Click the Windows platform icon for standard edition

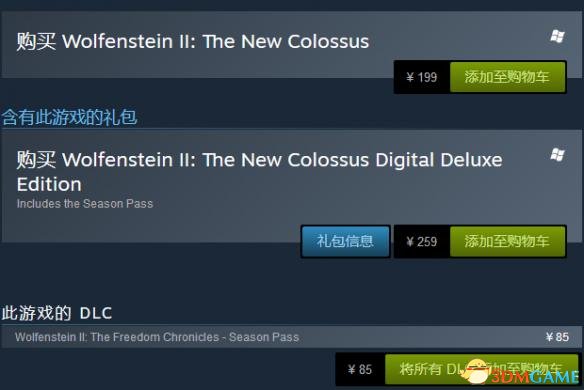[557, 36]
